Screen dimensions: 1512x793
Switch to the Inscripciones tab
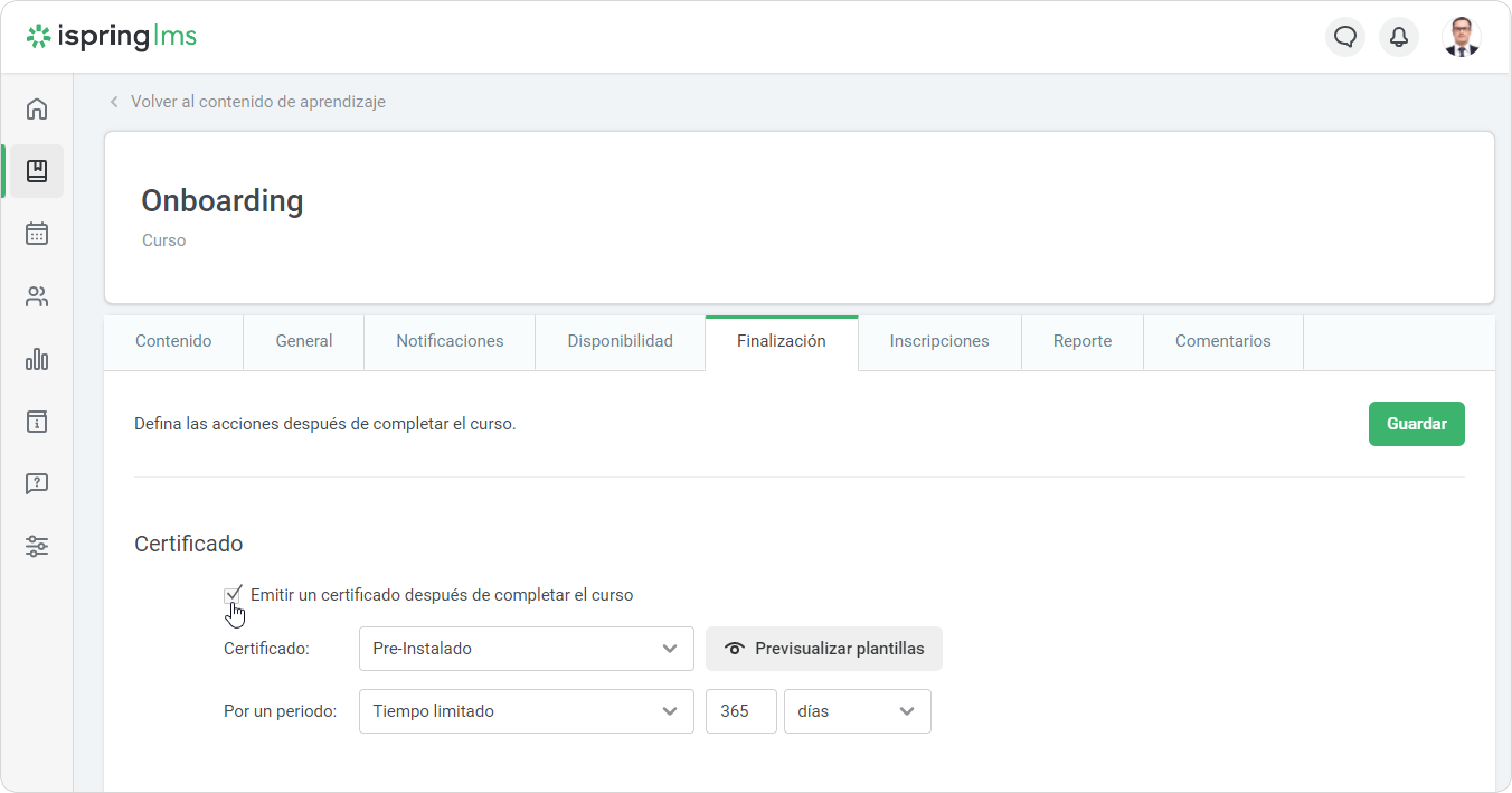[939, 342]
